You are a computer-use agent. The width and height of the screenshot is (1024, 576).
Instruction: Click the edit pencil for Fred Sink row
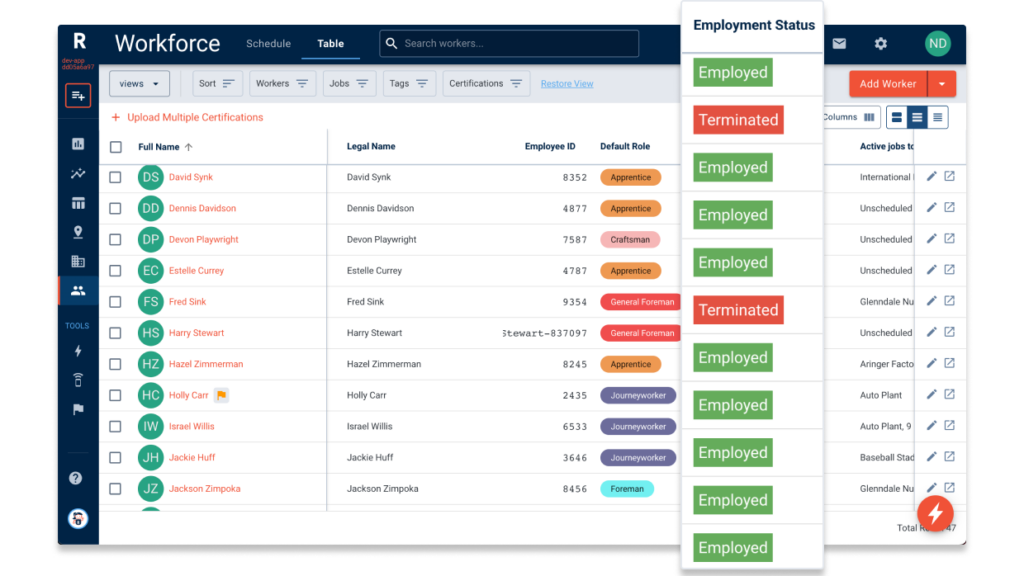932,301
